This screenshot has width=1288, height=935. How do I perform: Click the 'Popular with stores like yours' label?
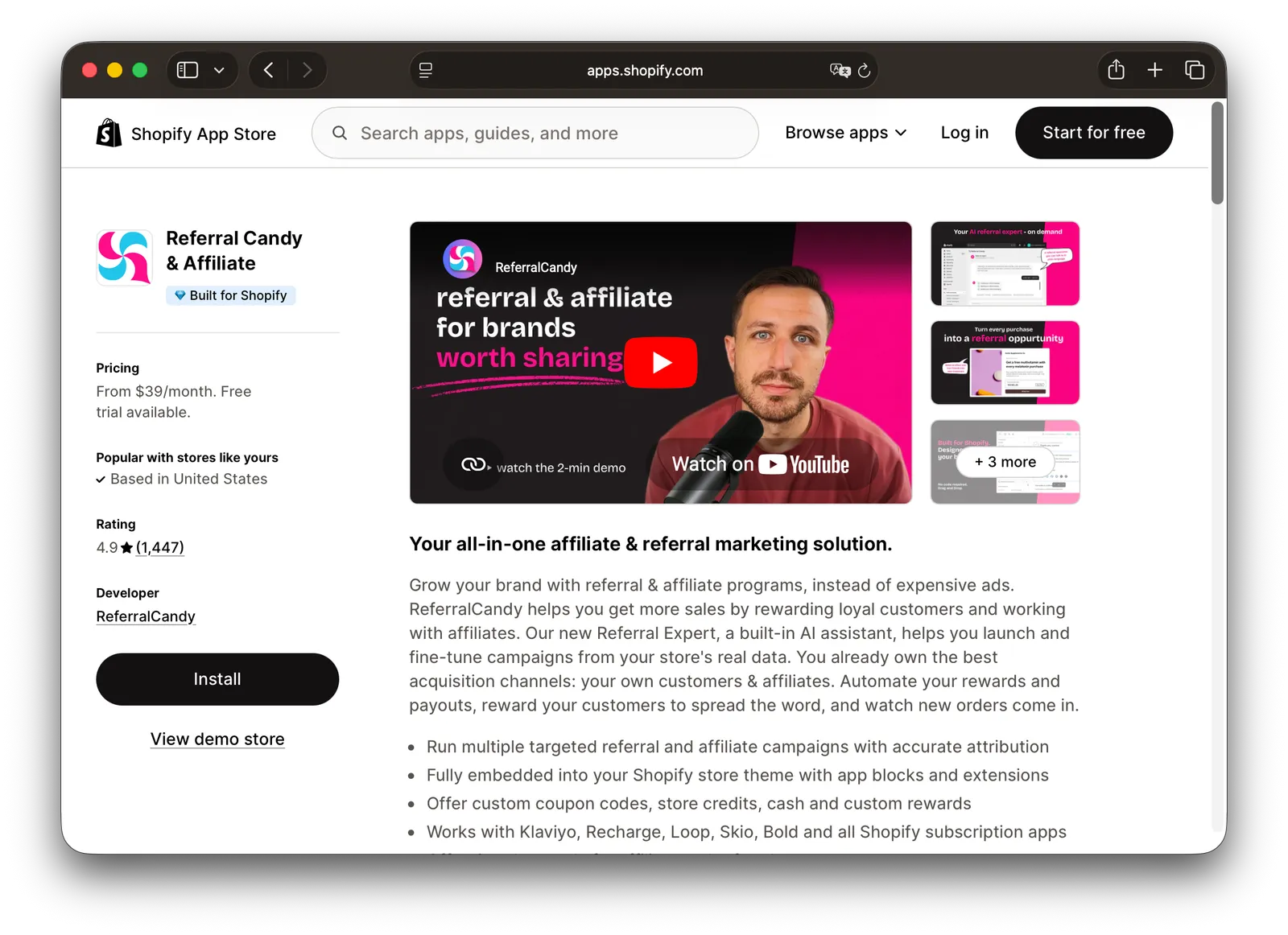[187, 457]
